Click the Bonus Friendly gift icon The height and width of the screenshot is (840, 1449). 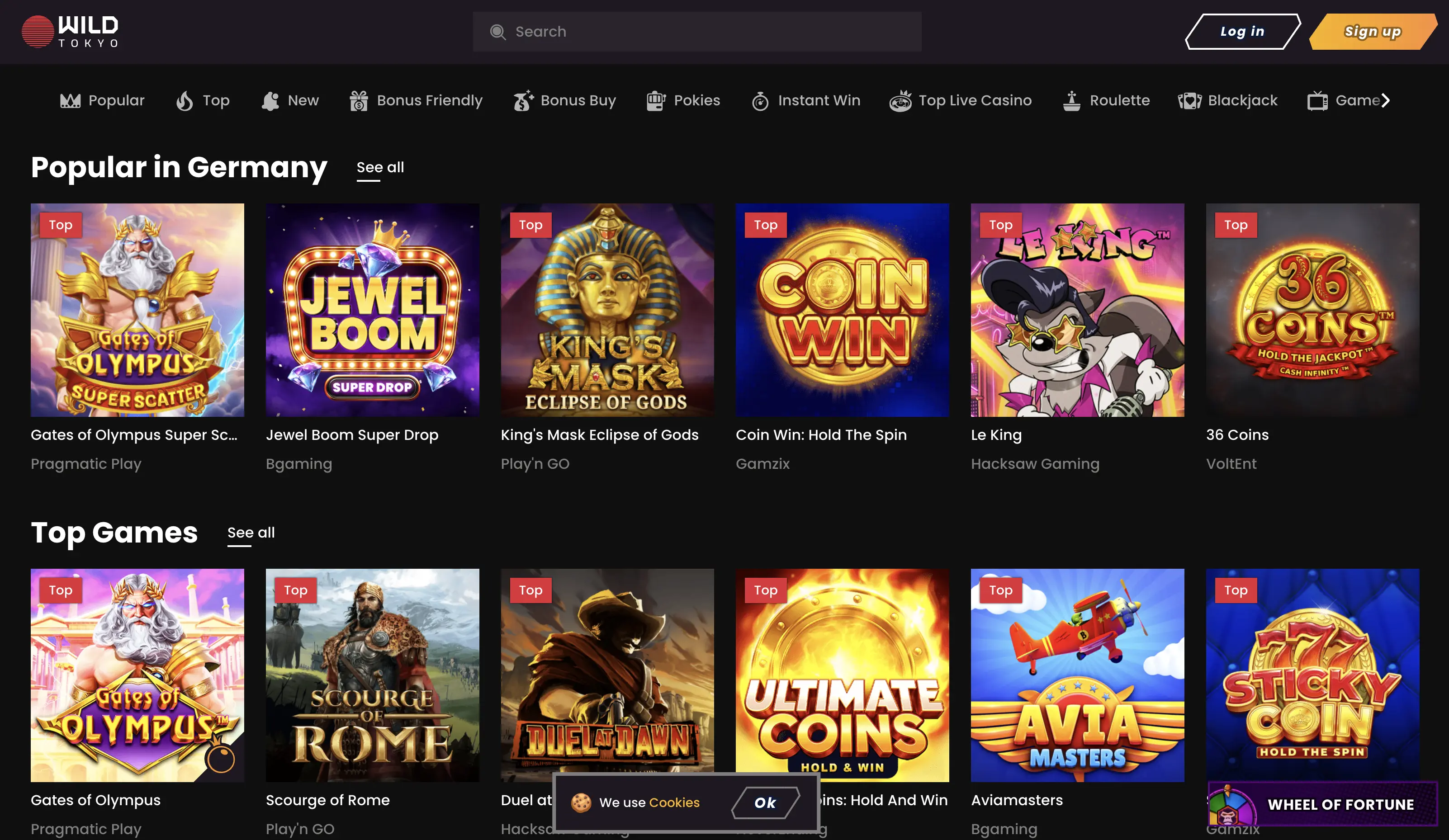pos(359,101)
